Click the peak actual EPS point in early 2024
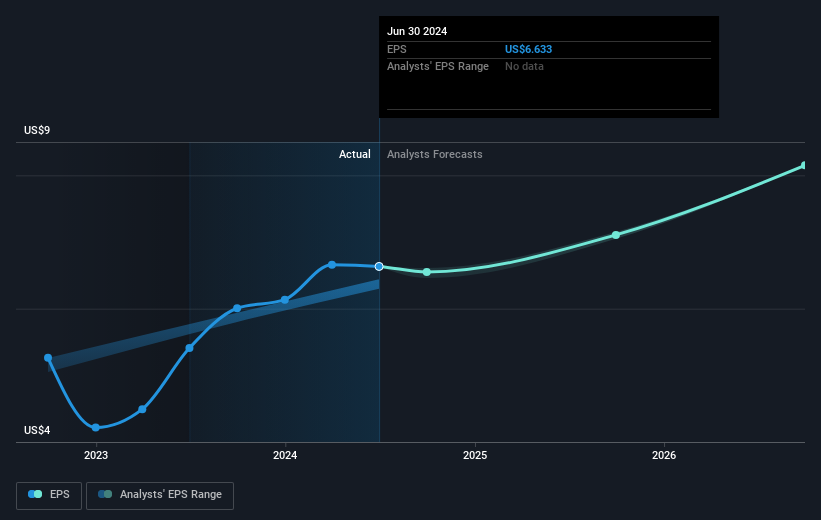 click(332, 264)
